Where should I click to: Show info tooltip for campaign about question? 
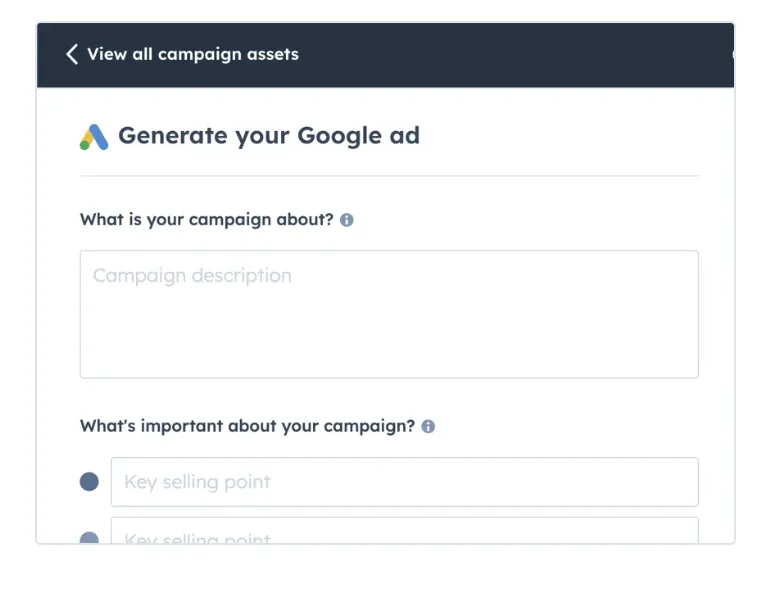click(347, 220)
